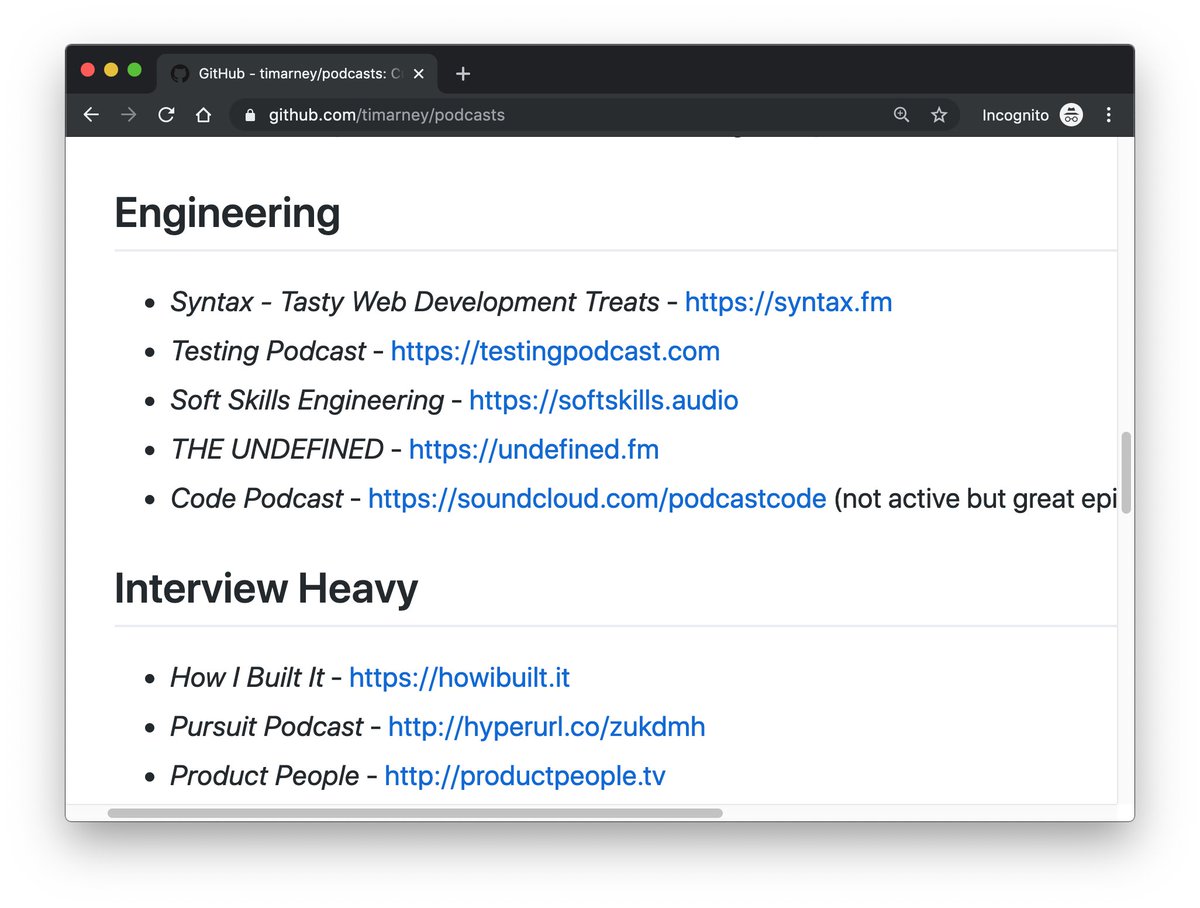1200x908 pixels.
Task: Open the https://syntax.fm link
Action: [788, 302]
